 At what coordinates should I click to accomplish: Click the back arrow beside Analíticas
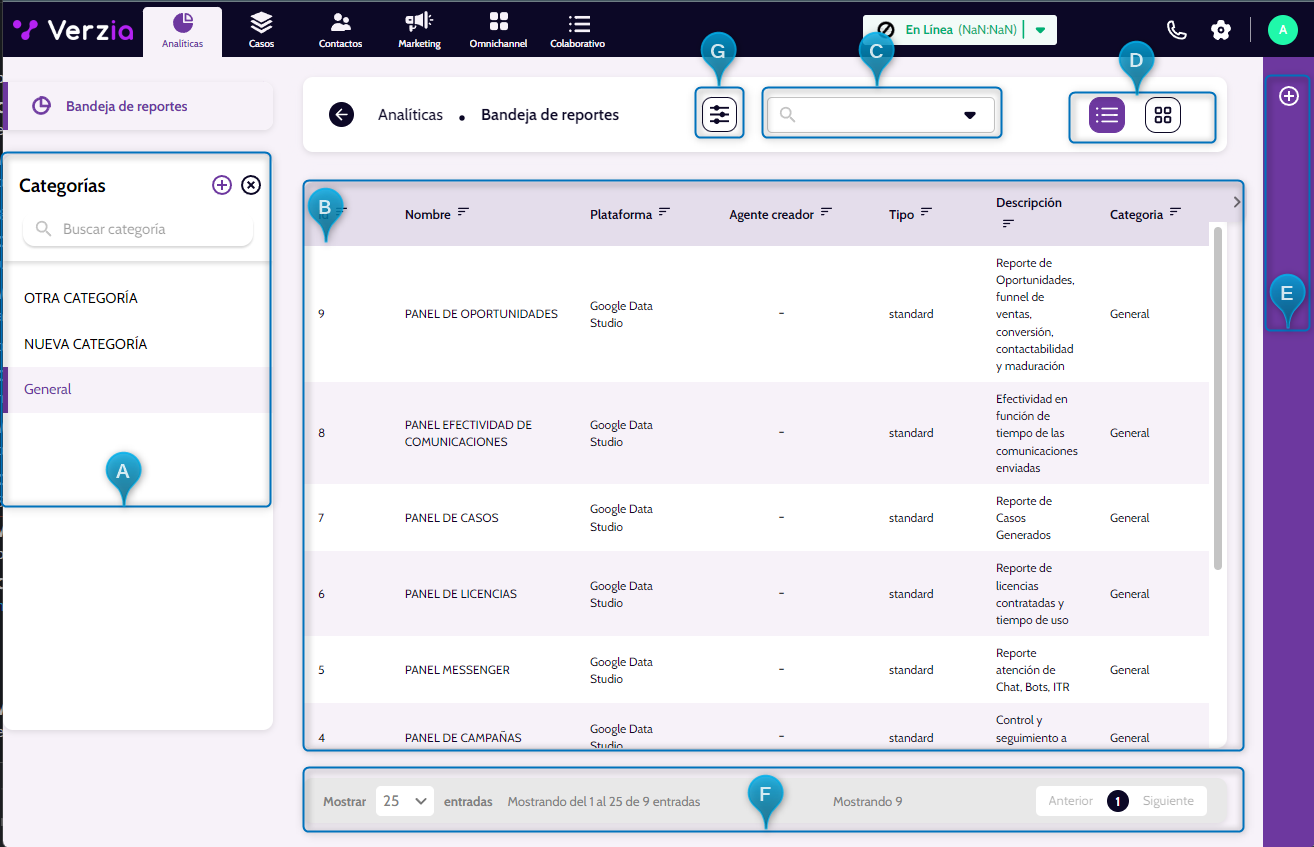[342, 115]
